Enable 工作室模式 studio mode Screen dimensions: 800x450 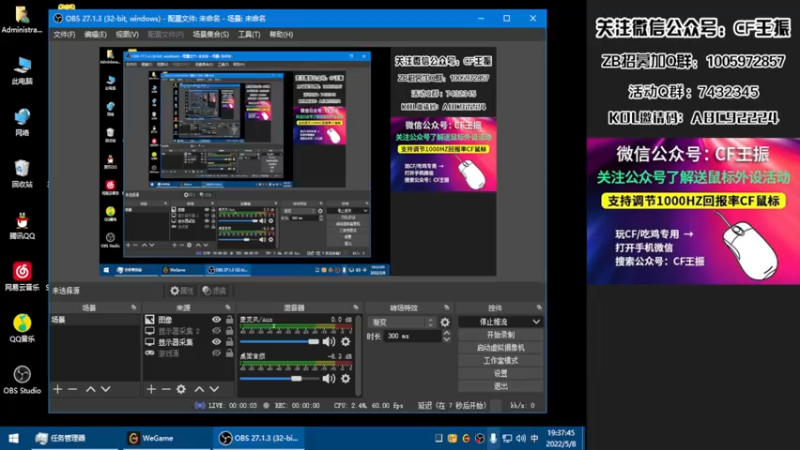point(501,360)
